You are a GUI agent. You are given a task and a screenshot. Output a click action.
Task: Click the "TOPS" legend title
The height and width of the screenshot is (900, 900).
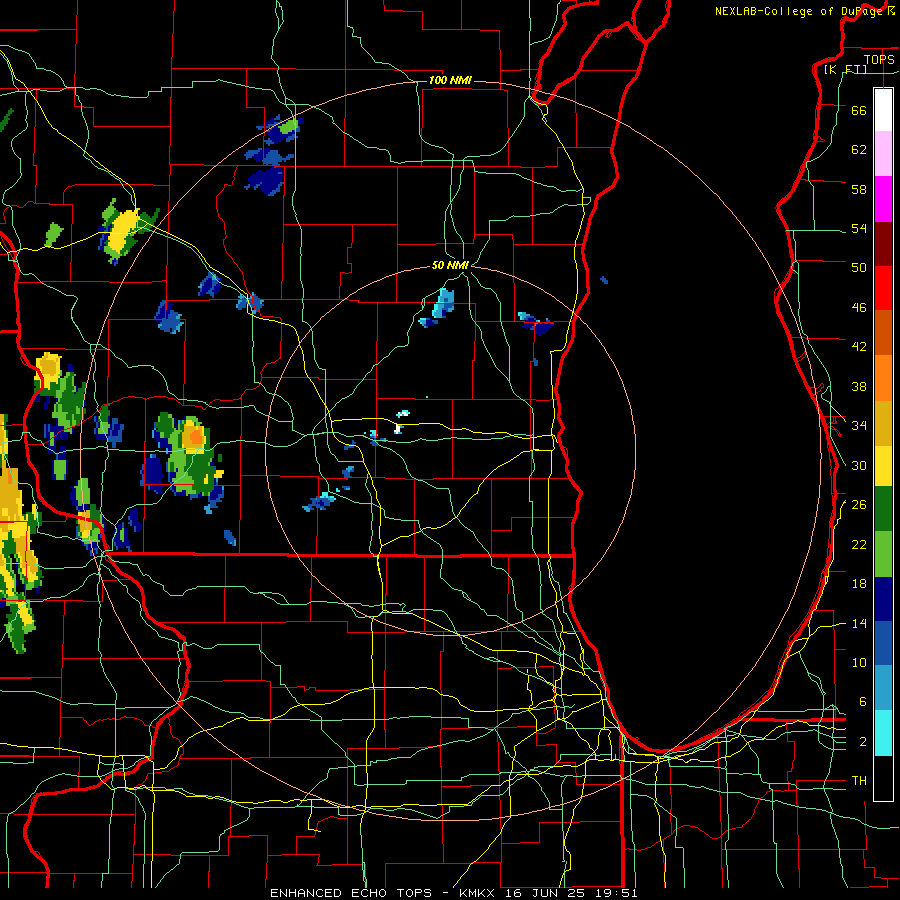(879, 59)
